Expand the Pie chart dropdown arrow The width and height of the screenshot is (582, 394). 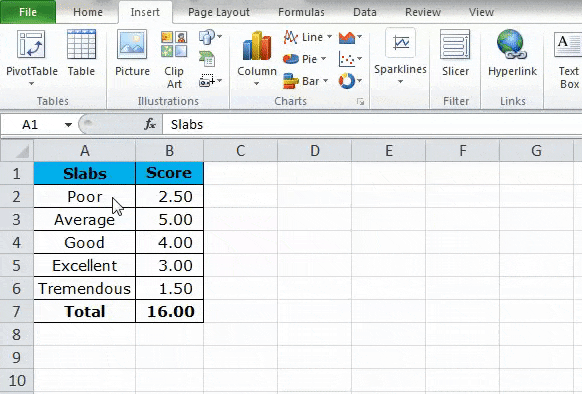[323, 59]
